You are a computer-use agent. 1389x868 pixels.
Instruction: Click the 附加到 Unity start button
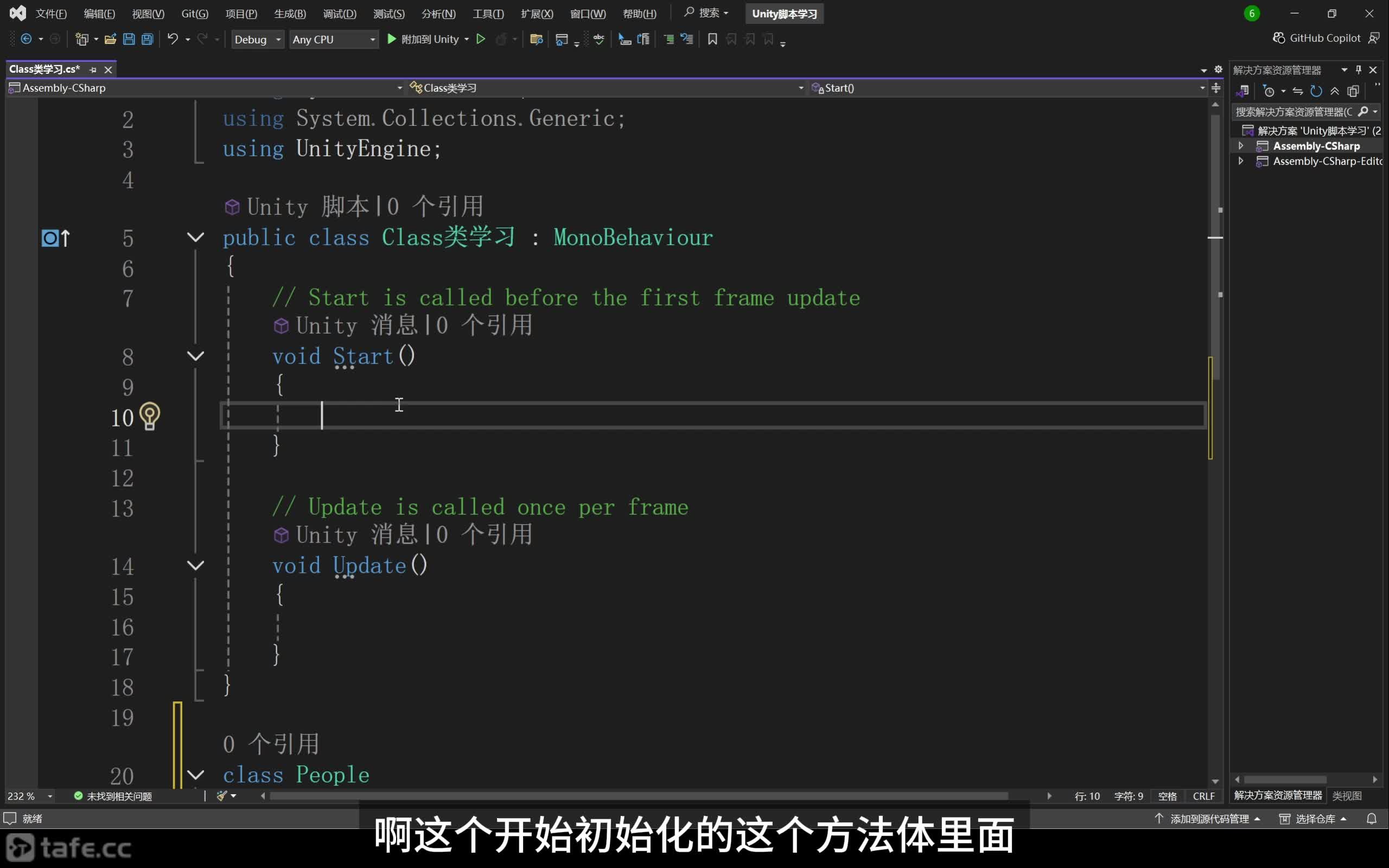coord(423,39)
